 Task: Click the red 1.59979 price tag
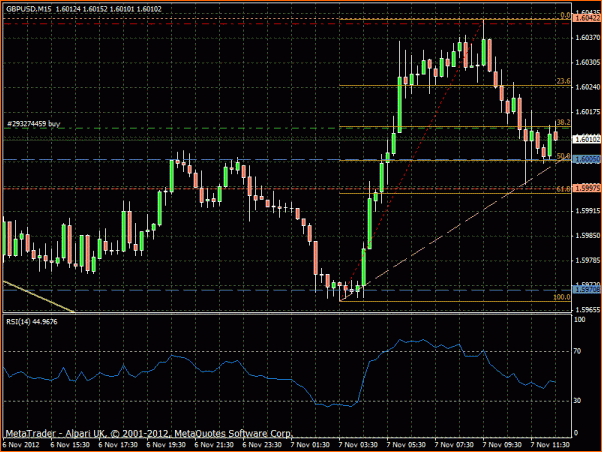587,188
